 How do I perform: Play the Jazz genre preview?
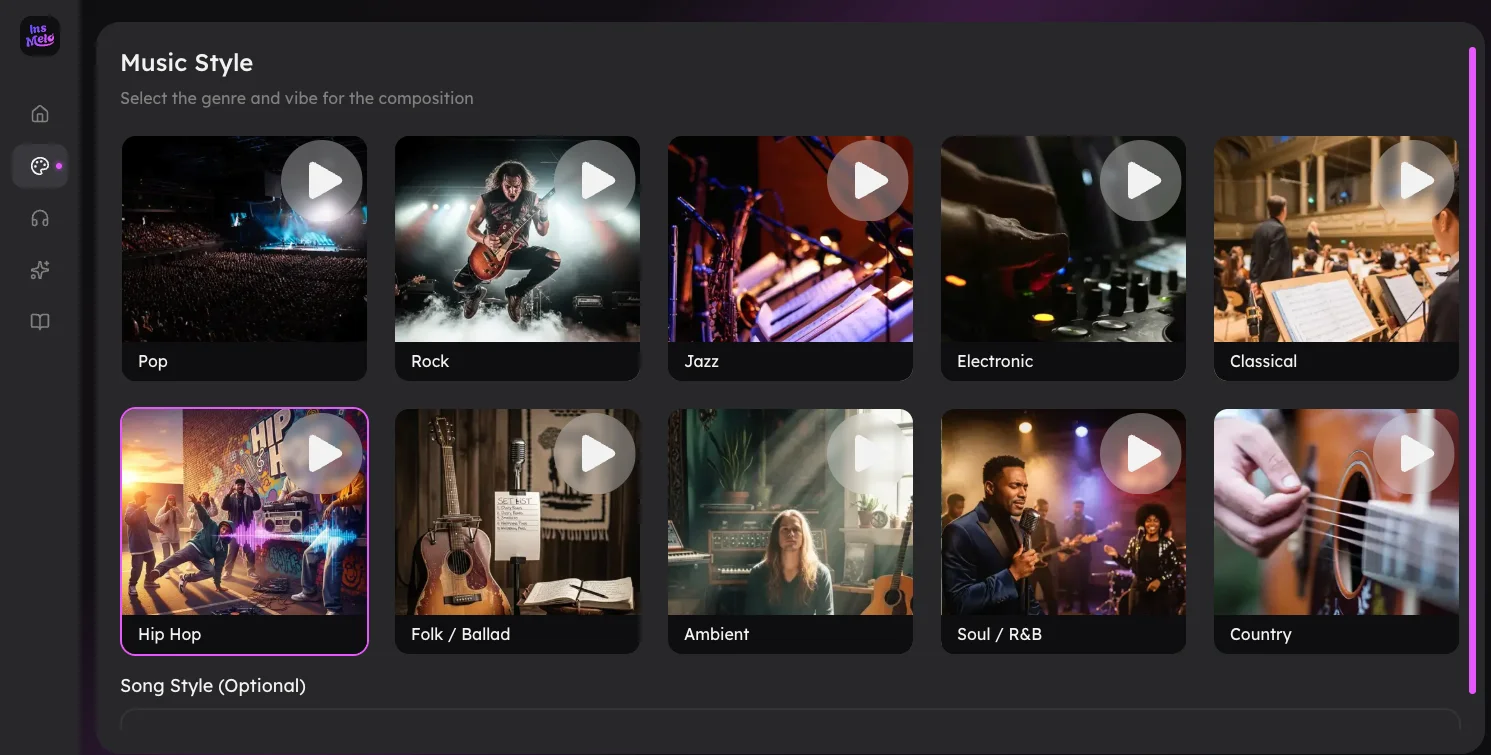point(868,181)
